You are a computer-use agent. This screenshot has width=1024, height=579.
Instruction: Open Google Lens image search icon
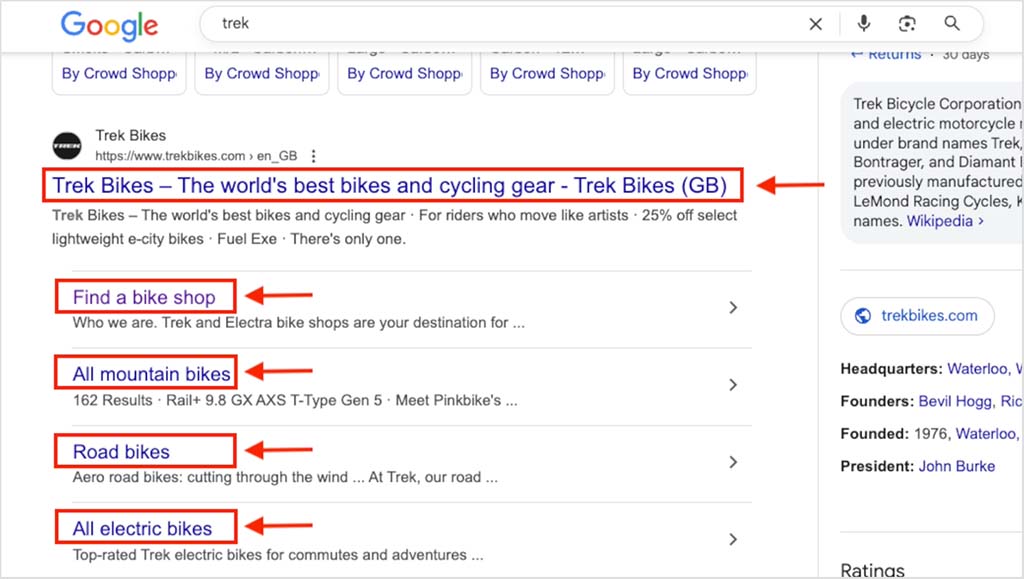coord(907,24)
